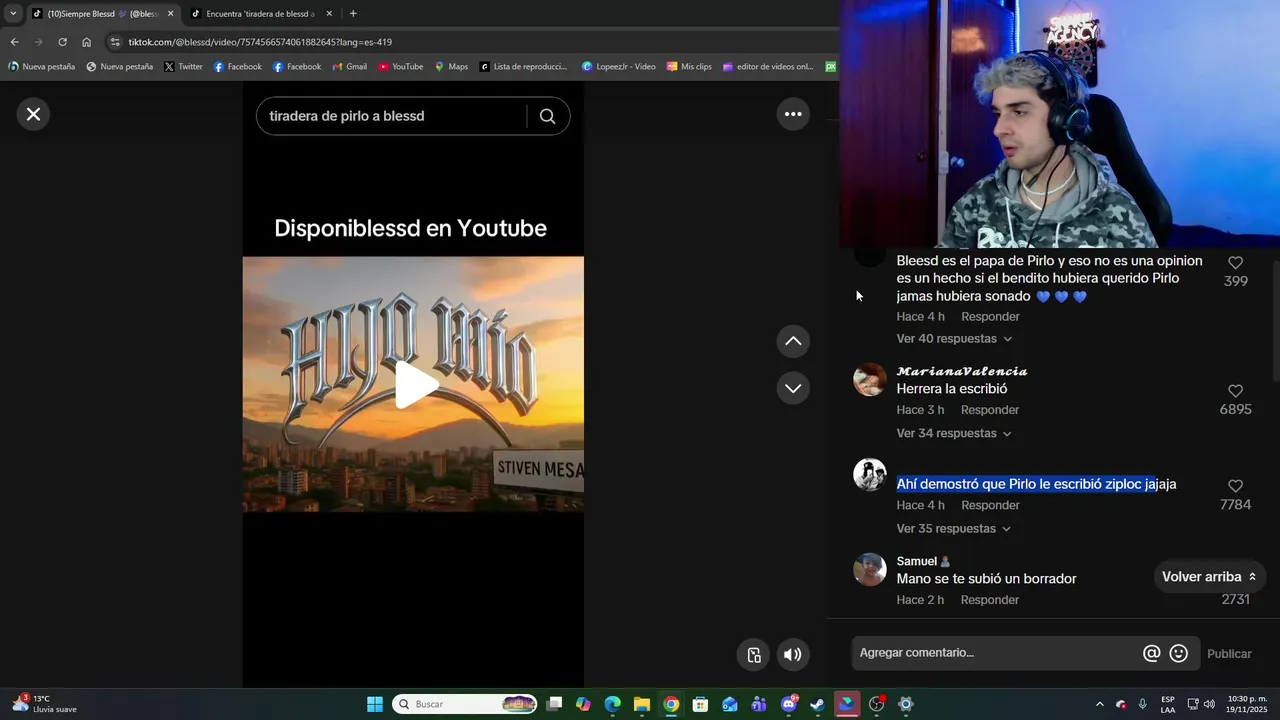Reply to the comment by Samuel

click(x=990, y=600)
